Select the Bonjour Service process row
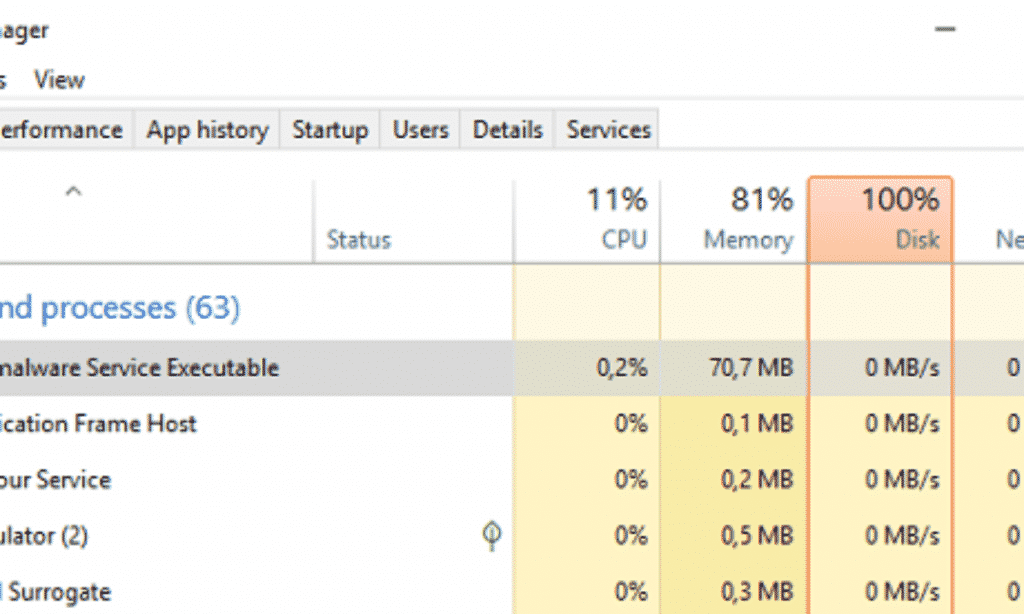Viewport: 1024px width, 614px height. [512, 480]
